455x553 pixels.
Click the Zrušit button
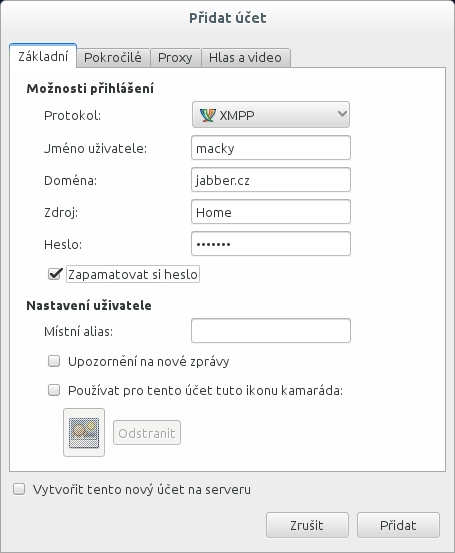click(307, 525)
